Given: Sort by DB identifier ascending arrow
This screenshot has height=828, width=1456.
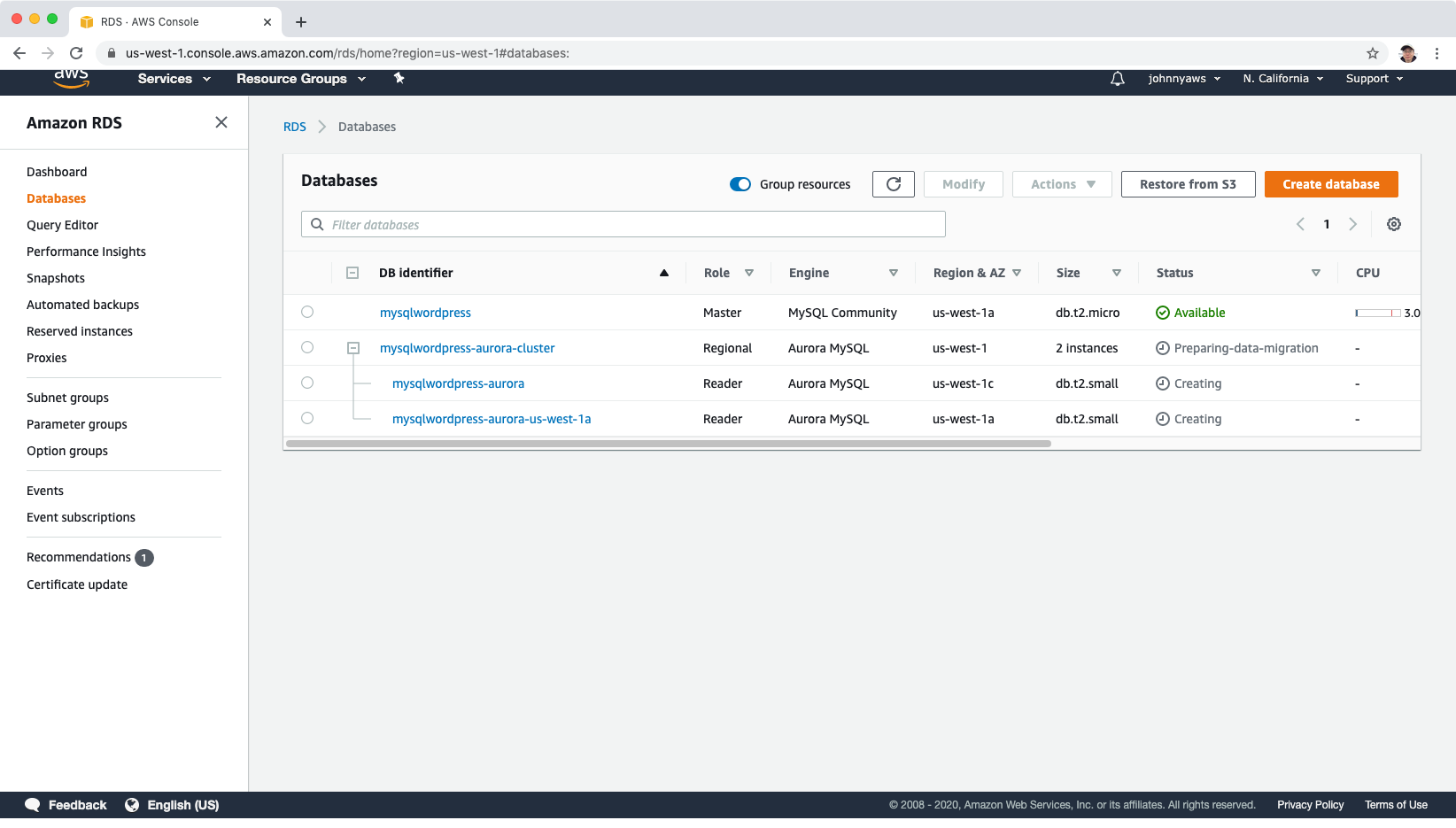Looking at the screenshot, I should [x=664, y=273].
